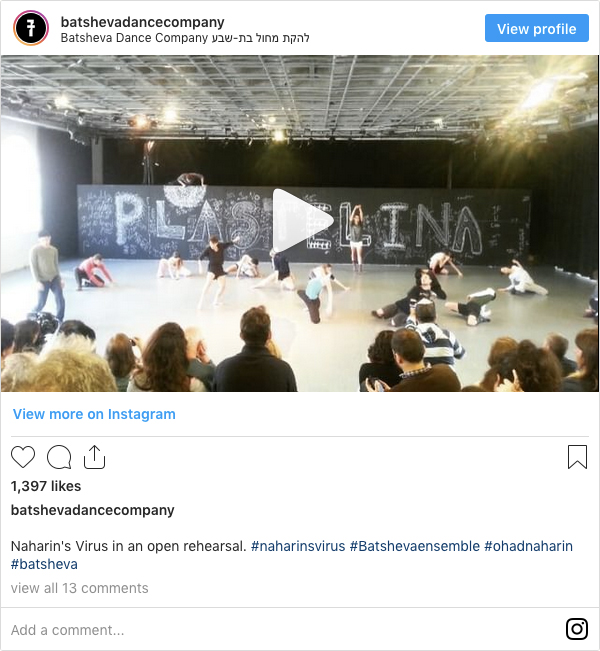
Task: Open the Batsheva profile avatar
Action: pos(31,28)
